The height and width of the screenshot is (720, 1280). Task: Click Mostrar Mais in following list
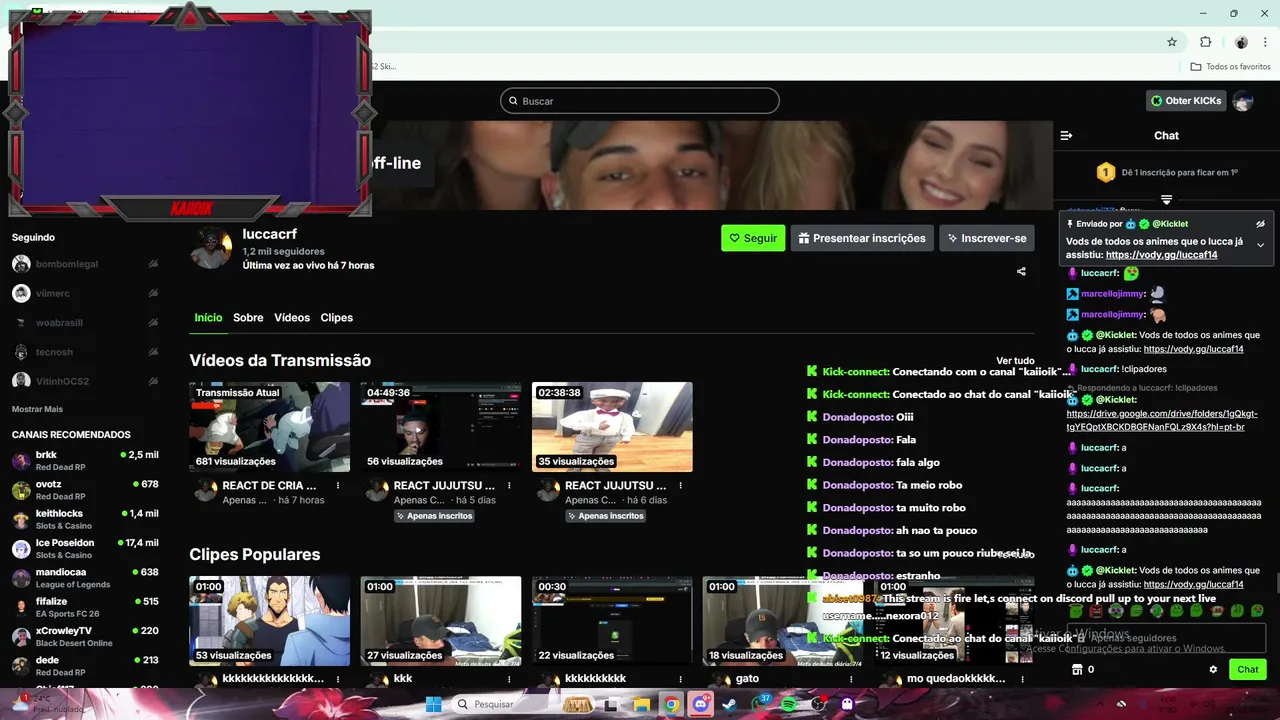(37, 409)
